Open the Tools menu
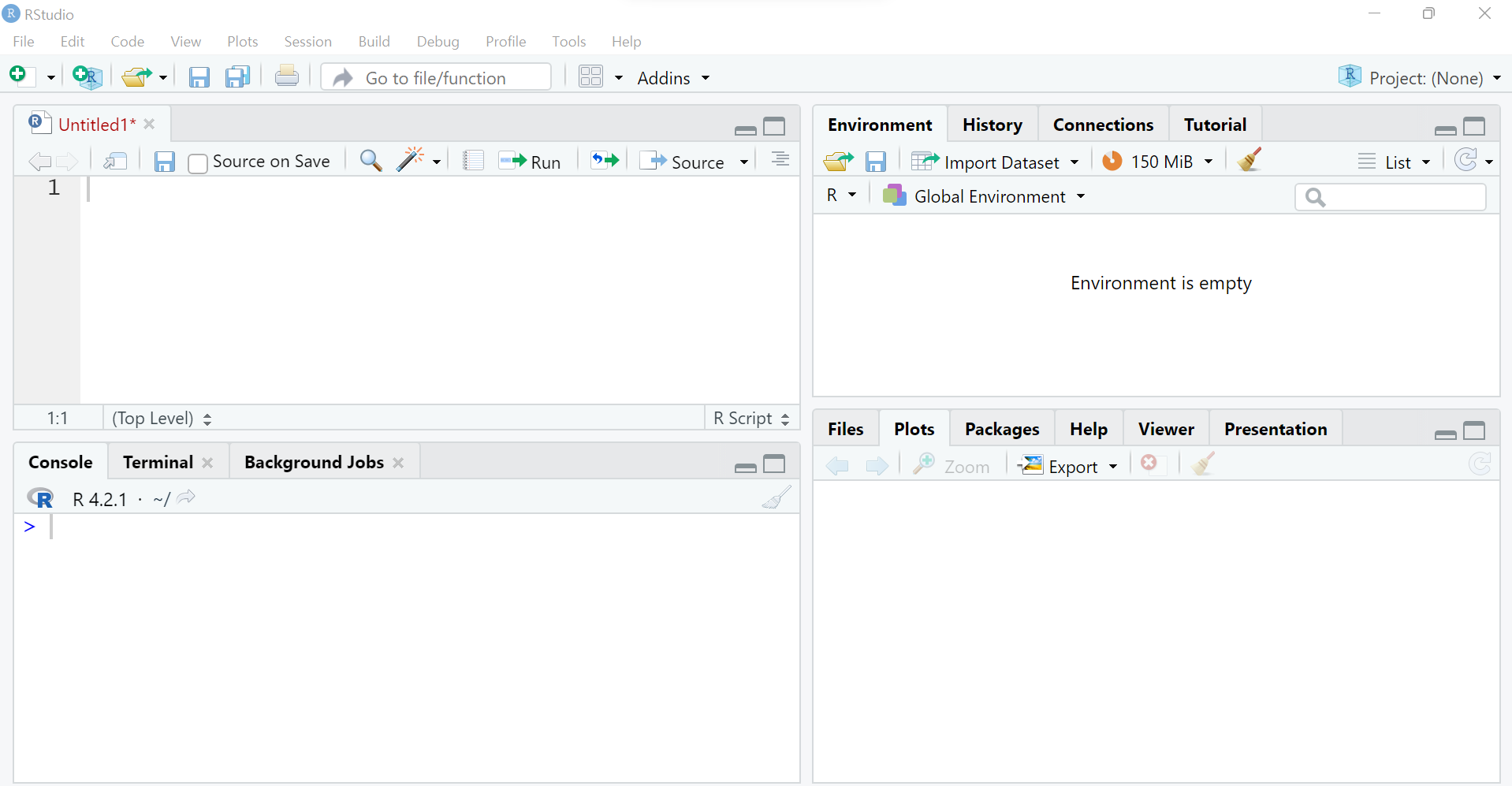The height and width of the screenshot is (786, 1512). point(568,41)
